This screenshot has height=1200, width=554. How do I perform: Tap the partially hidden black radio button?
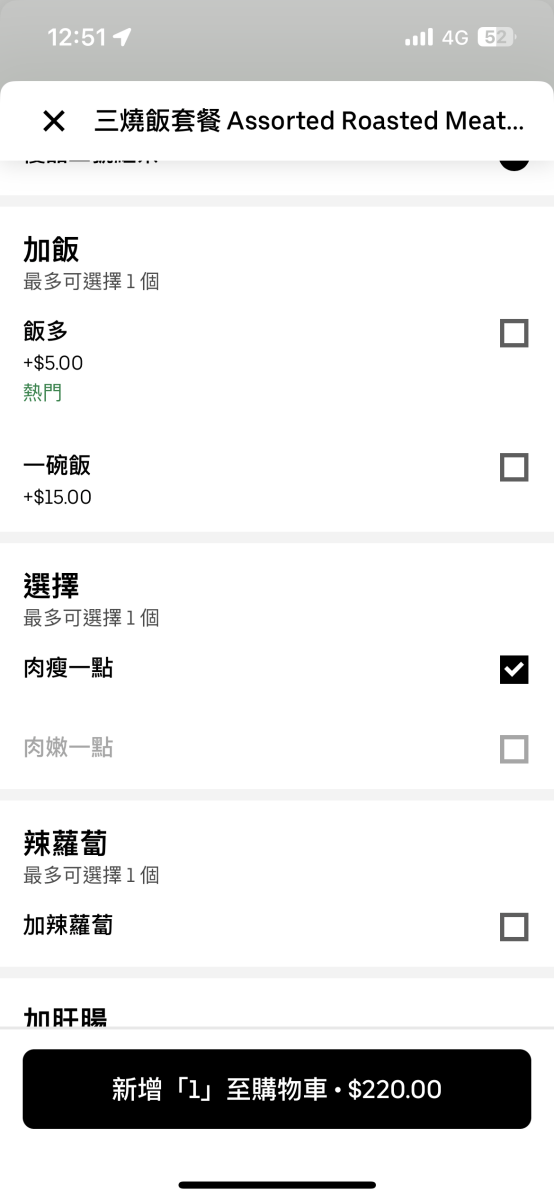pyautogui.click(x=514, y=163)
